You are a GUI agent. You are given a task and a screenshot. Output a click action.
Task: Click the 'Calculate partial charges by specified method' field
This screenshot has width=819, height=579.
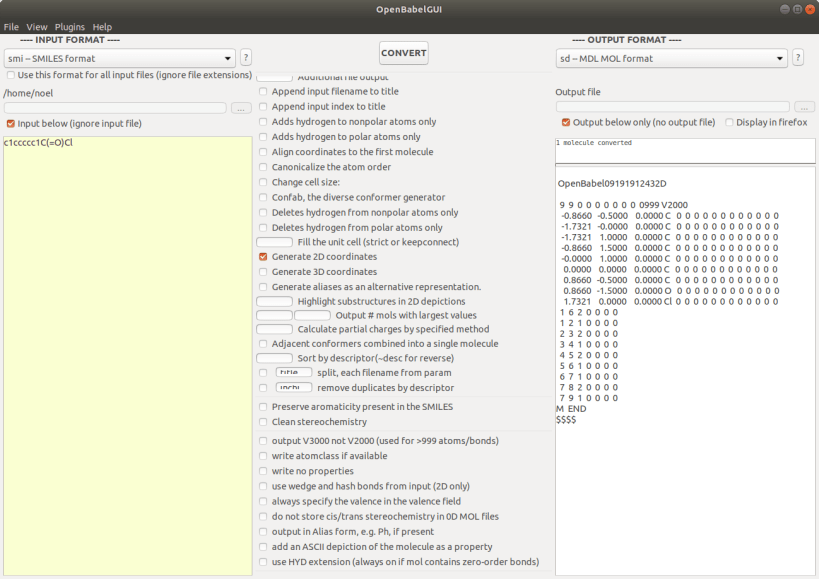coord(274,329)
